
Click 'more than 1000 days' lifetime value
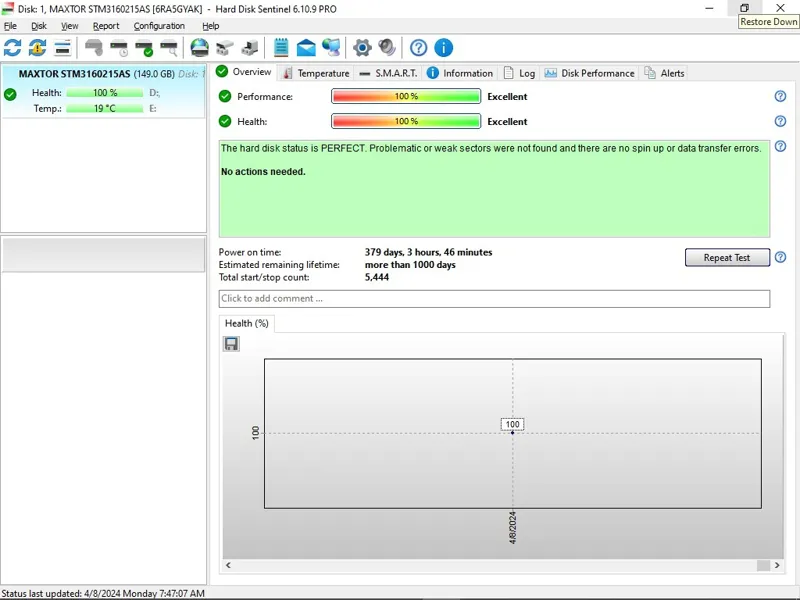(x=410, y=265)
